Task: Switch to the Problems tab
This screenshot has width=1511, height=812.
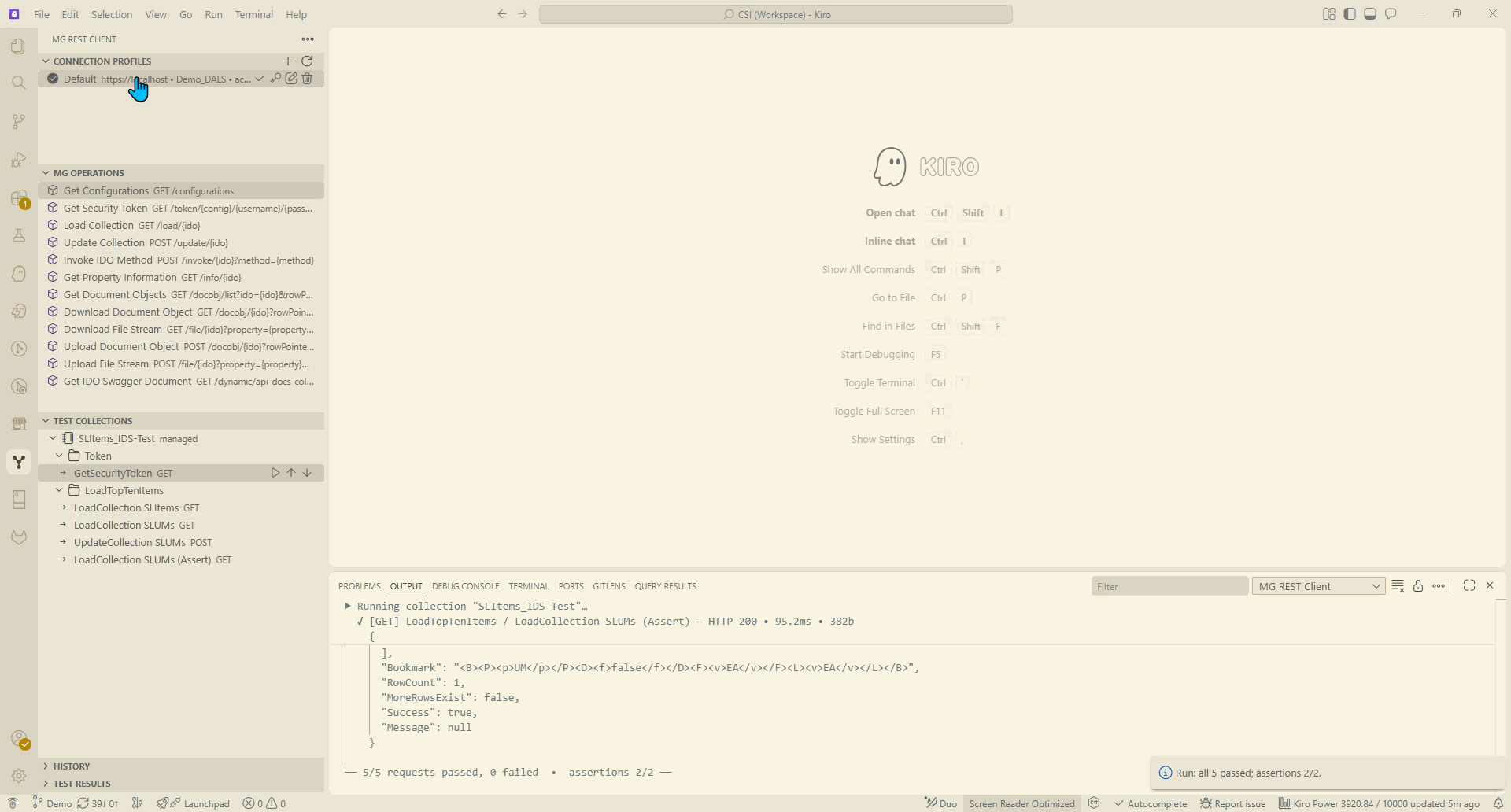Action: pos(360,586)
